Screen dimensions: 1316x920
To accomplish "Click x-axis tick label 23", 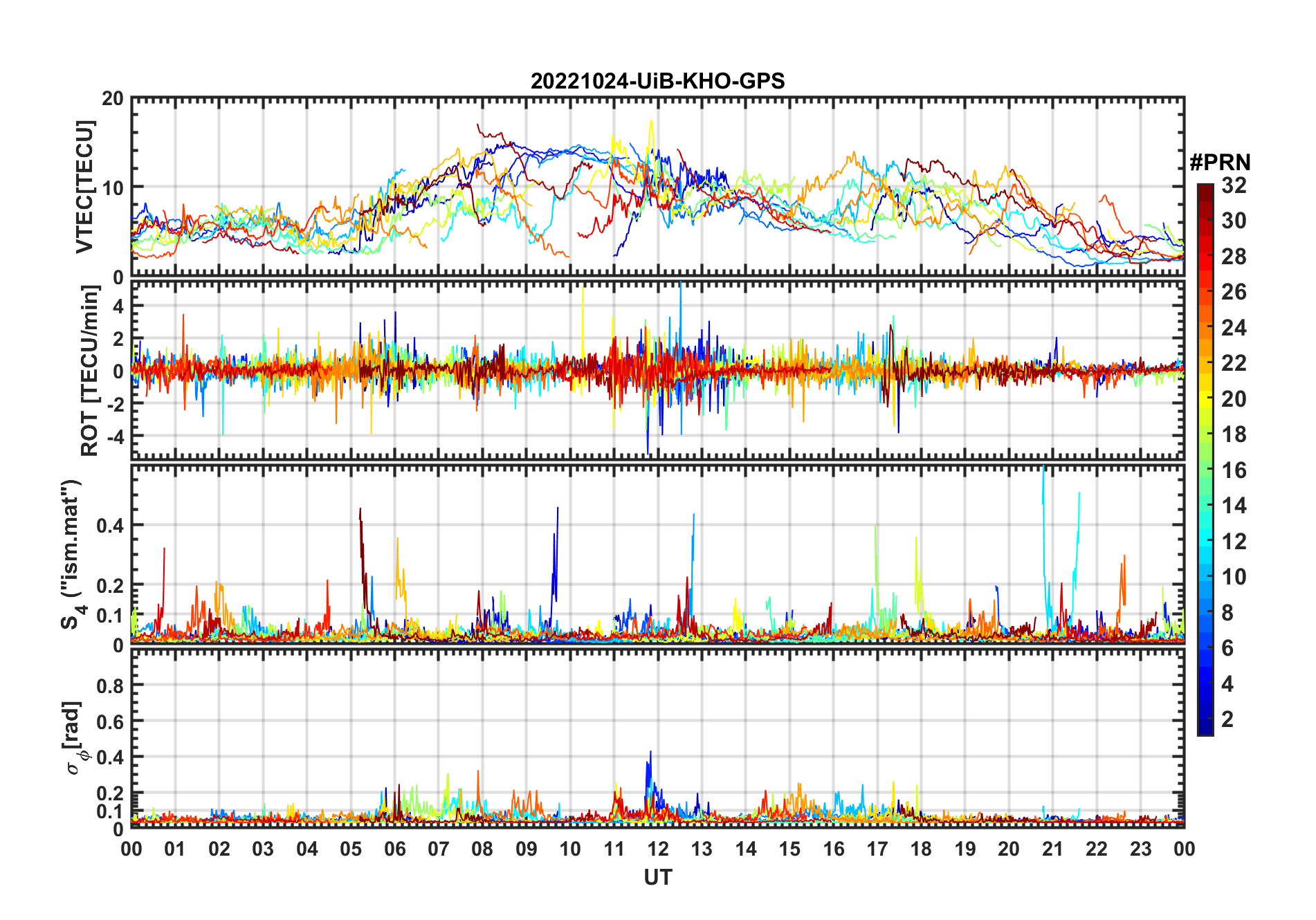I will pos(1140,849).
